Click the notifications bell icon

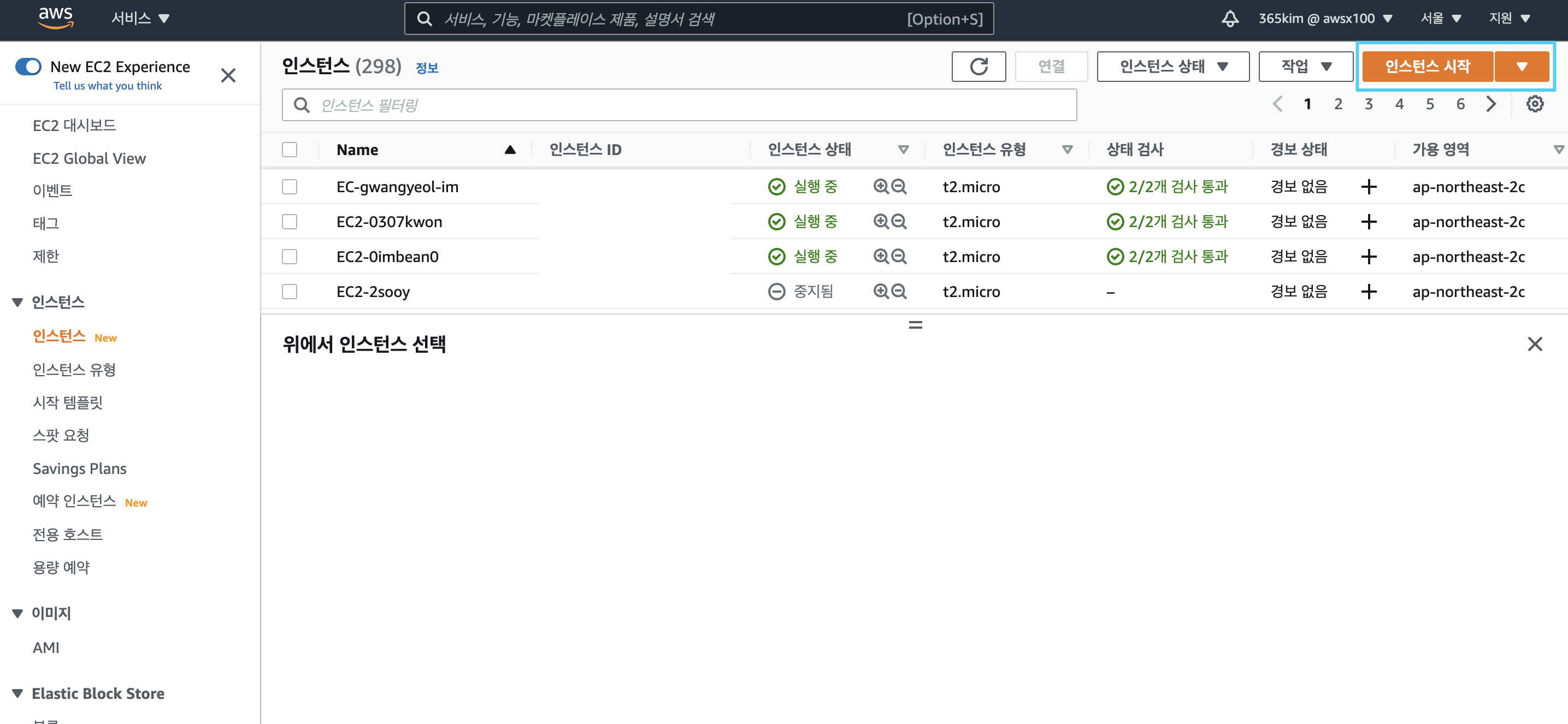click(1230, 18)
